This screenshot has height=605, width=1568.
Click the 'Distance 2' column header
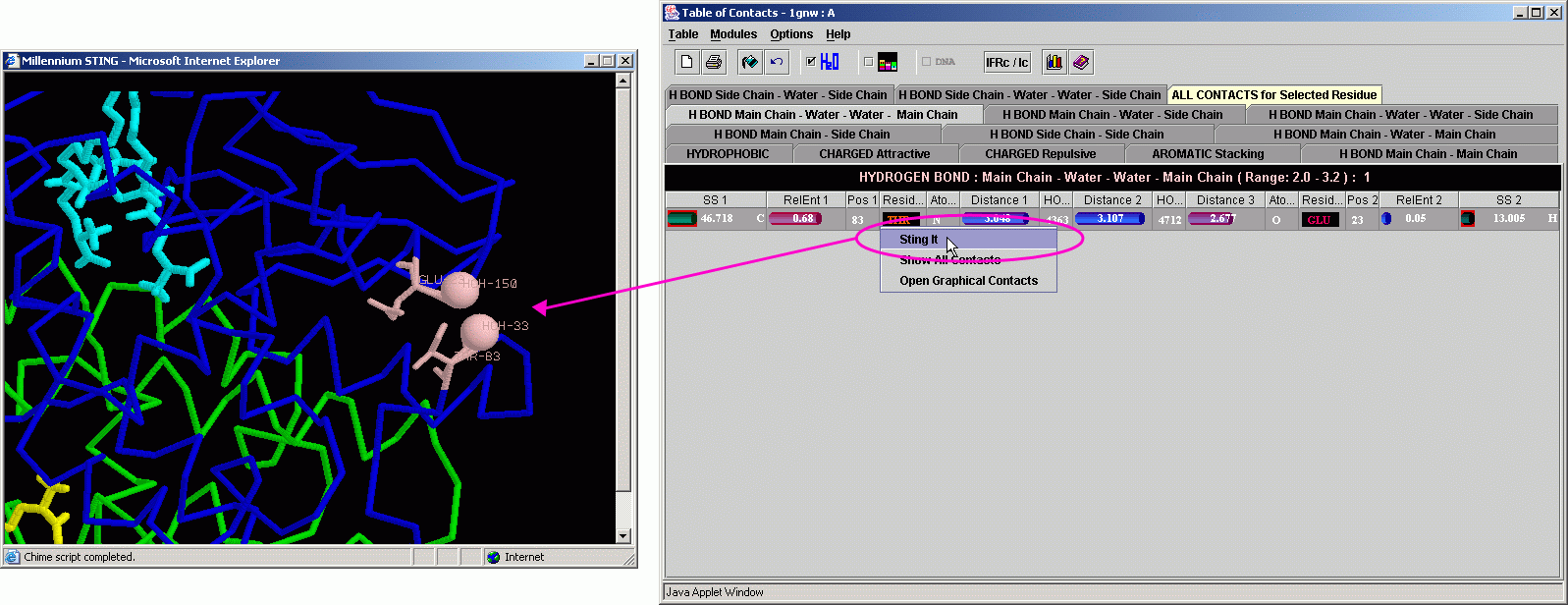(1112, 200)
